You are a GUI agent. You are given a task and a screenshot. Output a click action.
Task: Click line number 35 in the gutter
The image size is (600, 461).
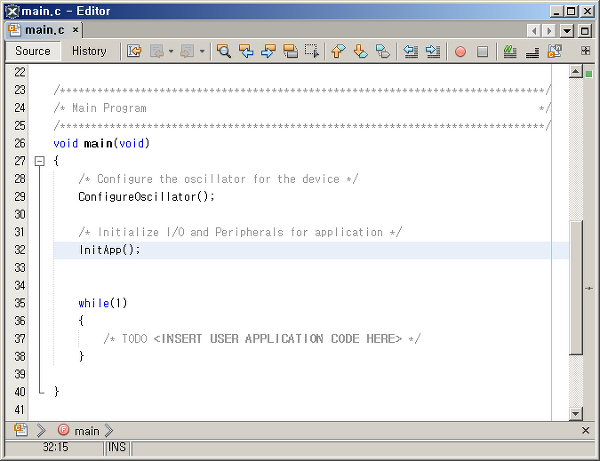[x=20, y=303]
